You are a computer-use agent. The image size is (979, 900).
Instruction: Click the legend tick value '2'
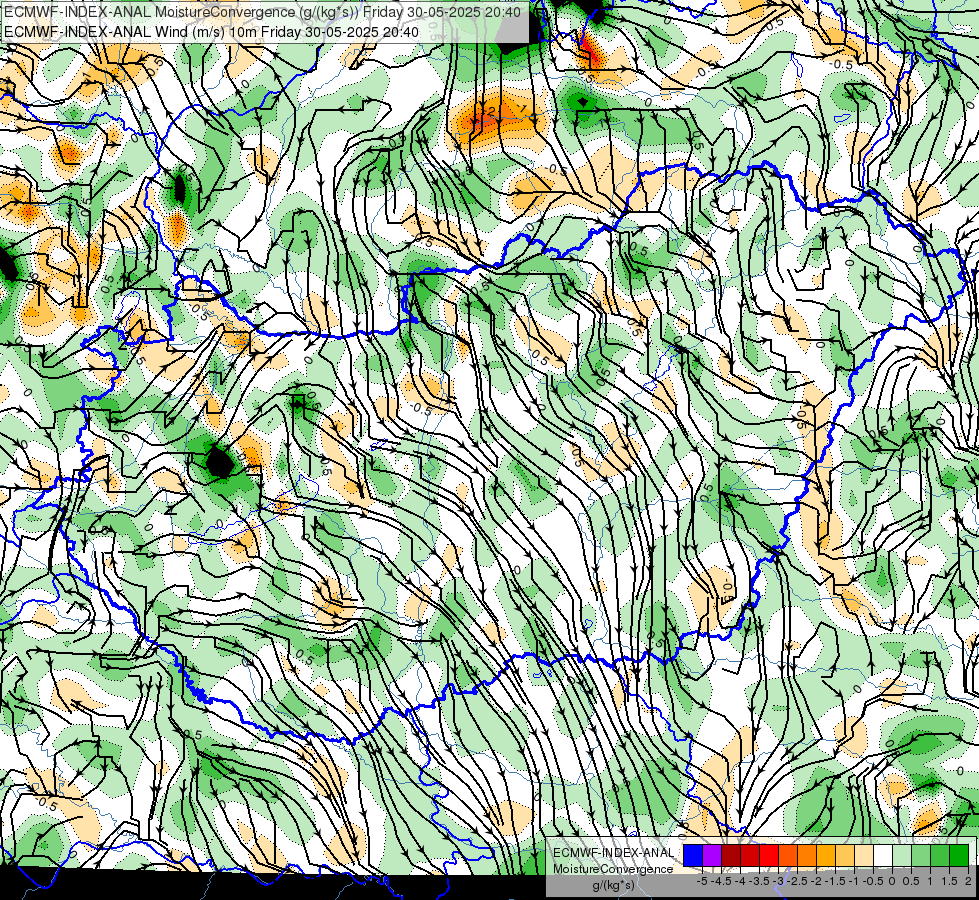tap(968, 881)
